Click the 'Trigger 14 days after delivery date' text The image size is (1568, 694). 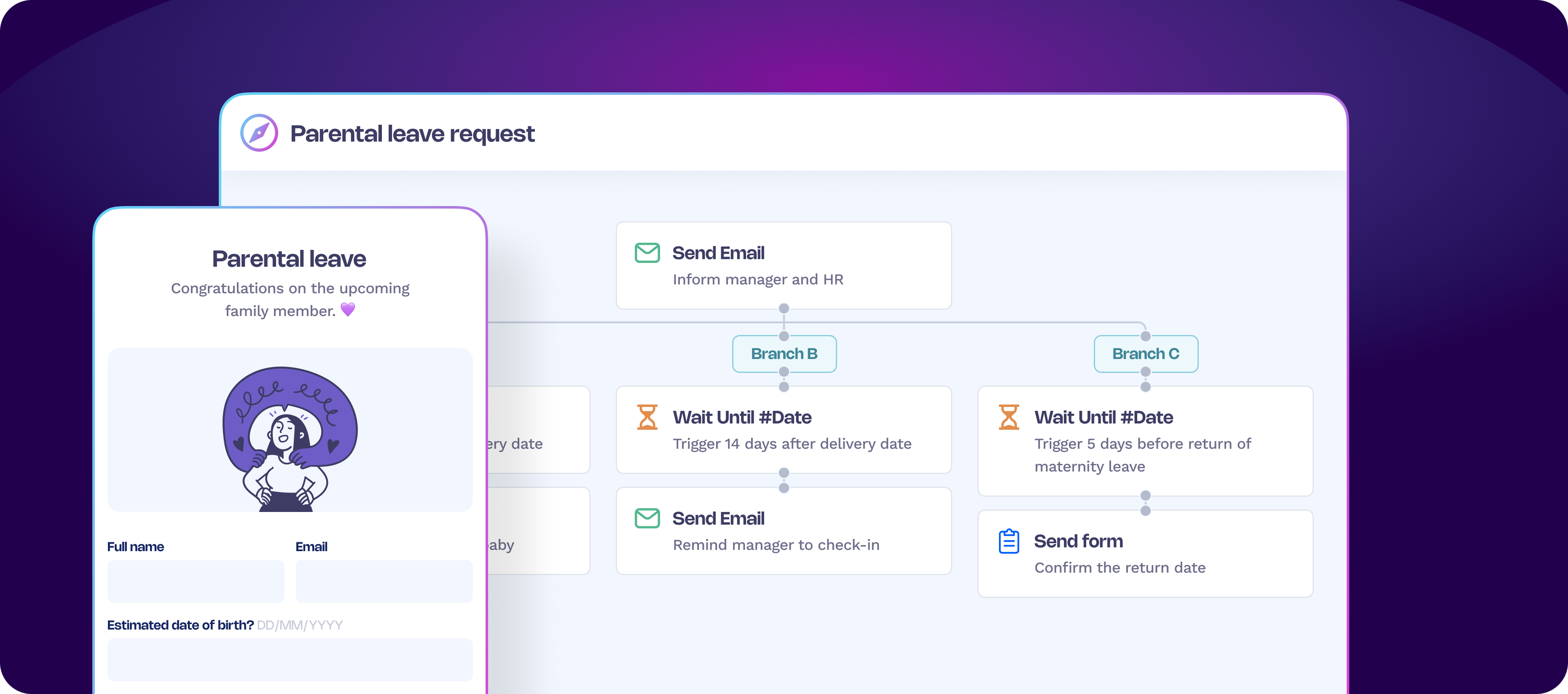coord(792,444)
